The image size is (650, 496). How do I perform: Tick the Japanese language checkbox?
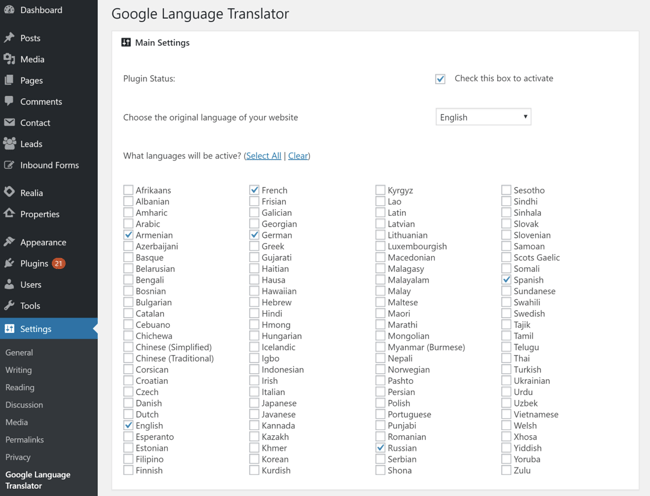click(255, 403)
